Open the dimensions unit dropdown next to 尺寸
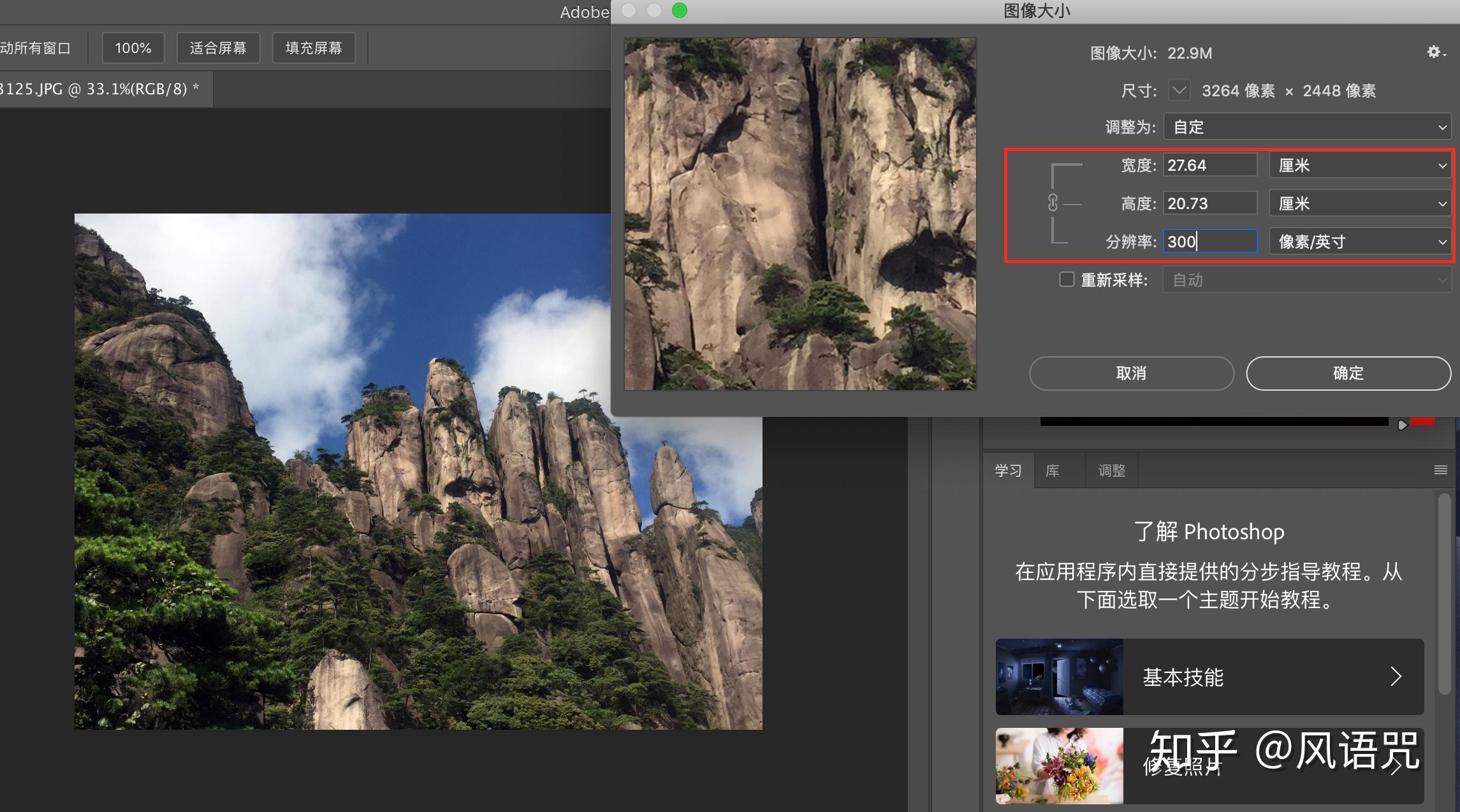The image size is (1460, 812). pos(1179,91)
